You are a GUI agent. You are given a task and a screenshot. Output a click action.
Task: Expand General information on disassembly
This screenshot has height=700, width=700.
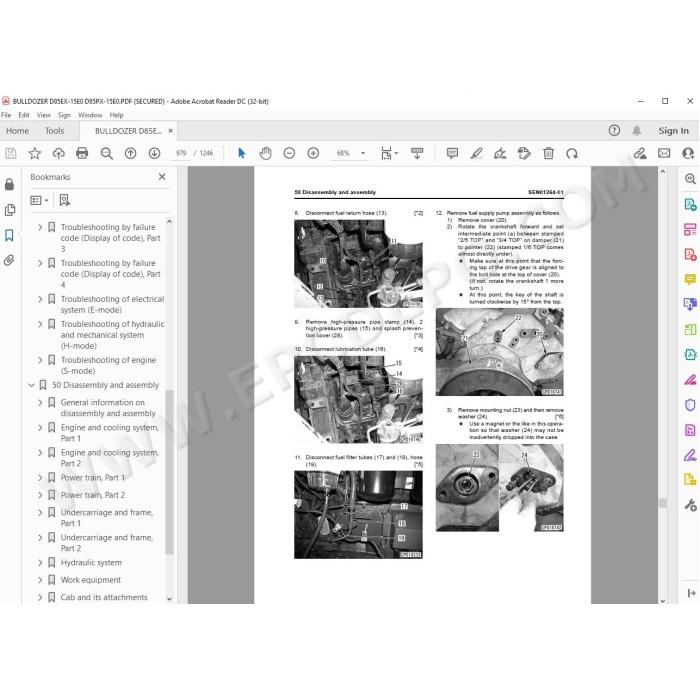click(40, 403)
